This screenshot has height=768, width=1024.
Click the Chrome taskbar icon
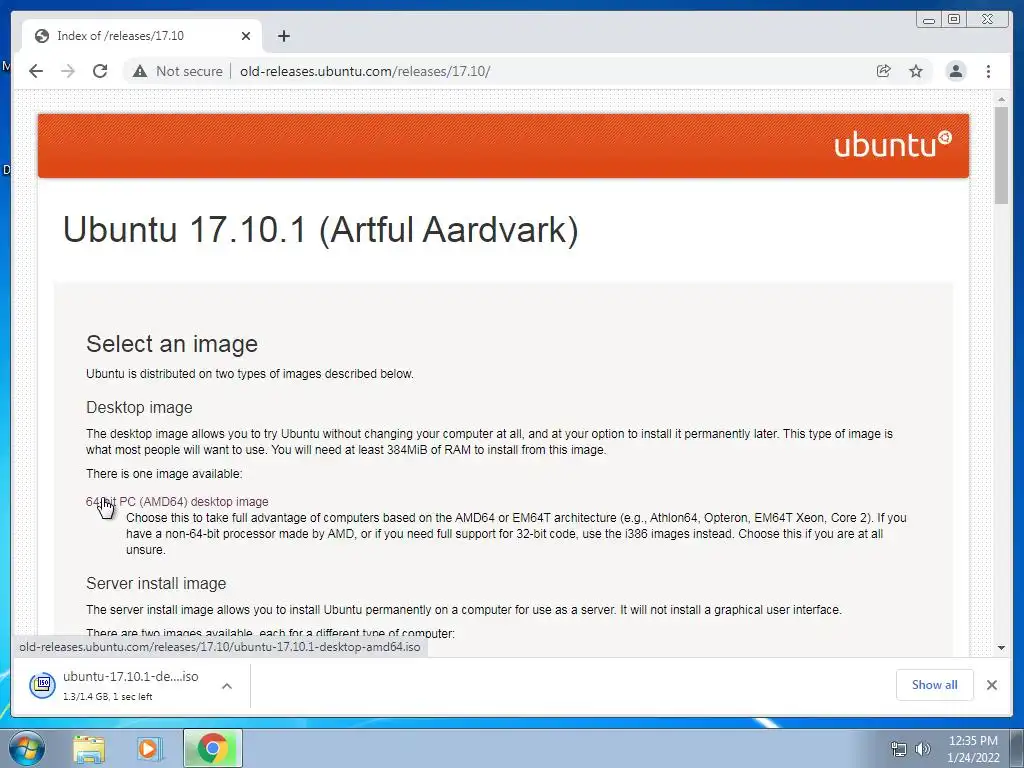[x=212, y=748]
